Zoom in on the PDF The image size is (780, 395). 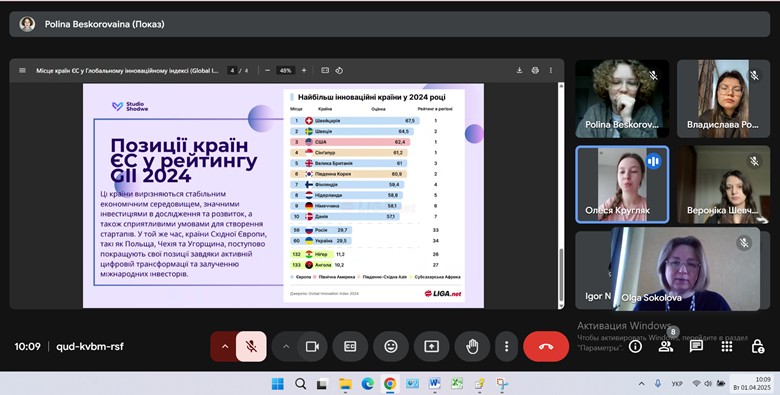(x=304, y=71)
